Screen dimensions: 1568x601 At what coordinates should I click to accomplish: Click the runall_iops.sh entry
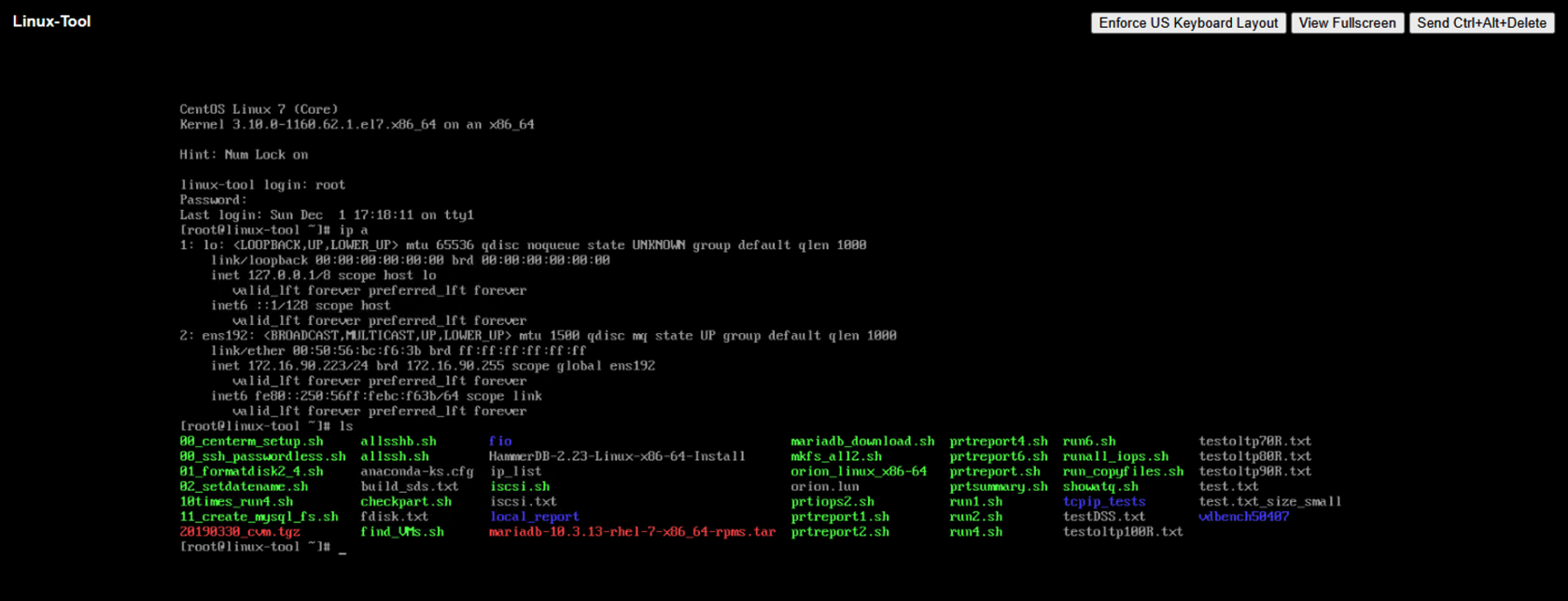[x=1115, y=456]
